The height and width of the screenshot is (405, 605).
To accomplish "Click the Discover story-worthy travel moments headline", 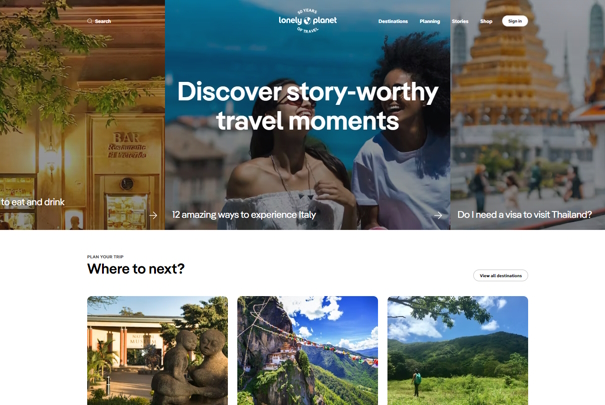I will point(308,106).
